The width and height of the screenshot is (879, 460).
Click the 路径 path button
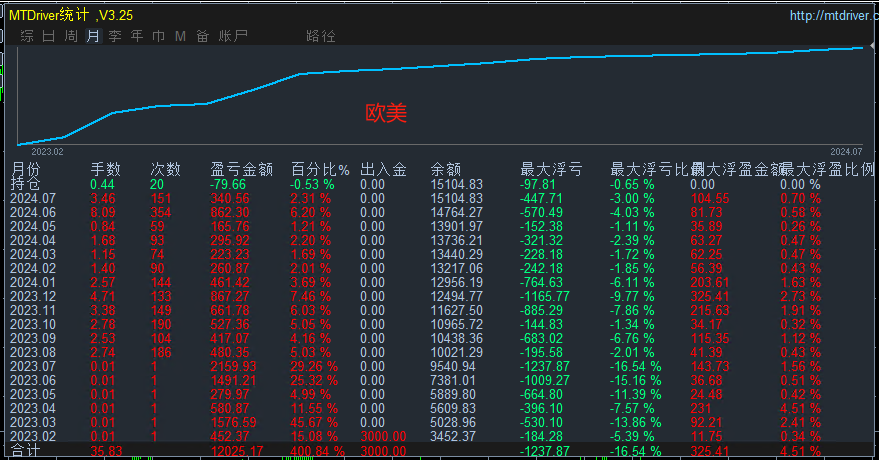(x=321, y=36)
